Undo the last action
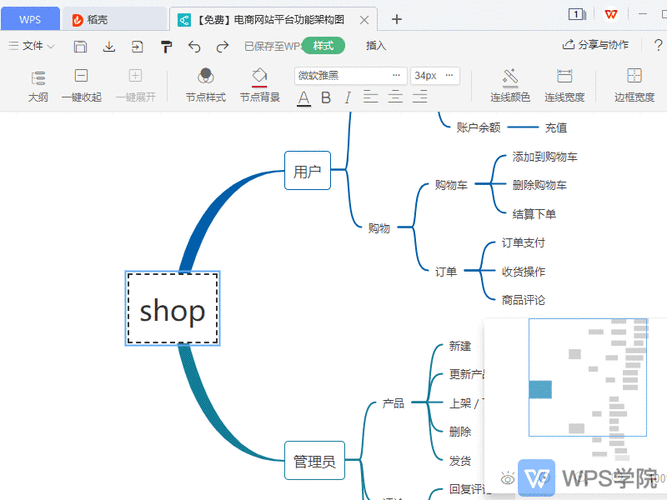The height and width of the screenshot is (500, 667). [x=194, y=46]
